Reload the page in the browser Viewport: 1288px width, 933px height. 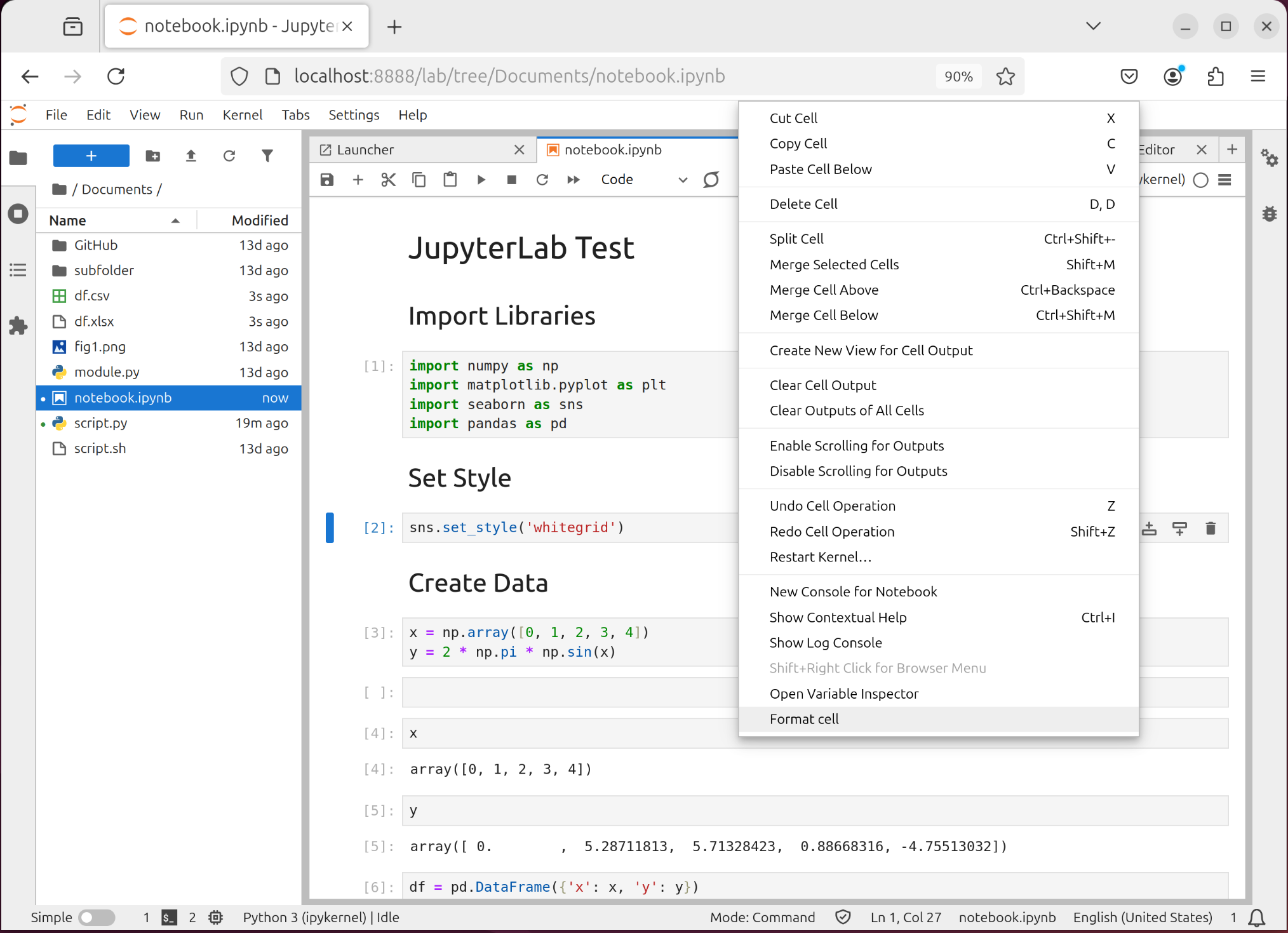tap(116, 76)
